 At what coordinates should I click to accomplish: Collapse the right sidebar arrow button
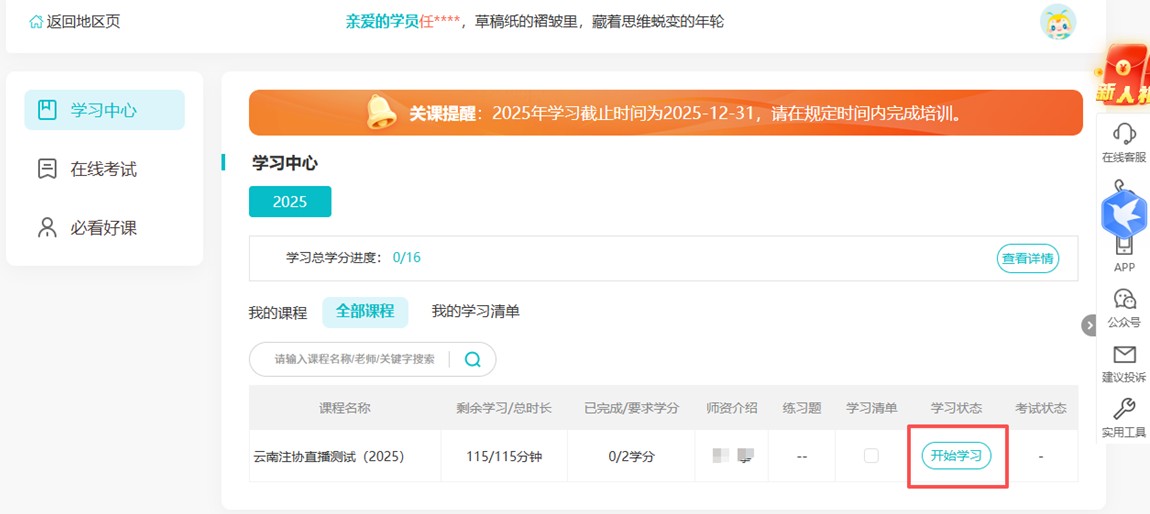(x=1089, y=325)
